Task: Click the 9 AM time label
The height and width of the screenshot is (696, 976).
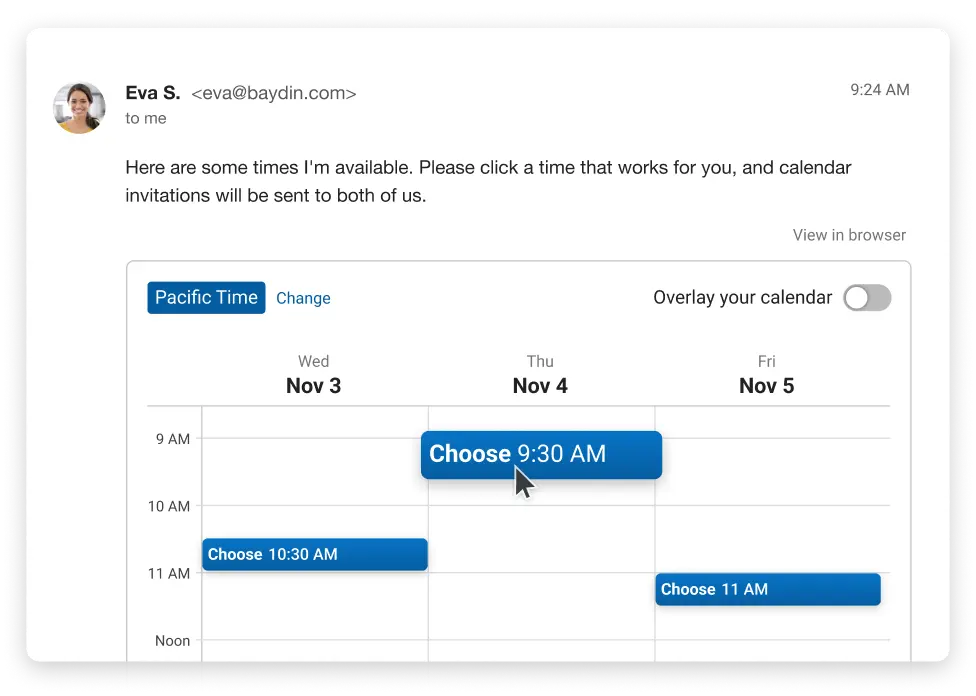Action: coord(172,439)
